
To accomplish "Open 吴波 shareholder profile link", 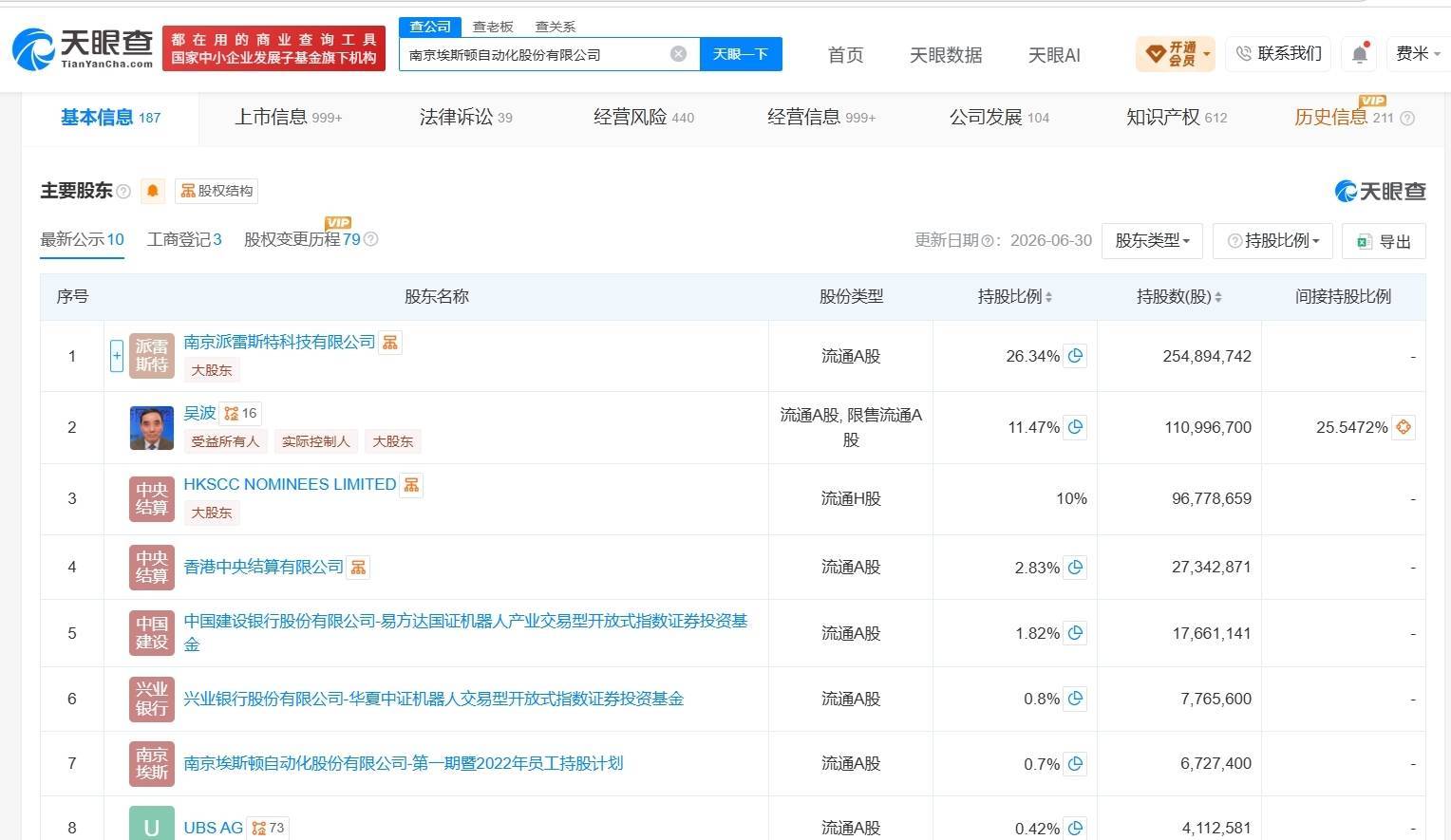I will tap(199, 413).
